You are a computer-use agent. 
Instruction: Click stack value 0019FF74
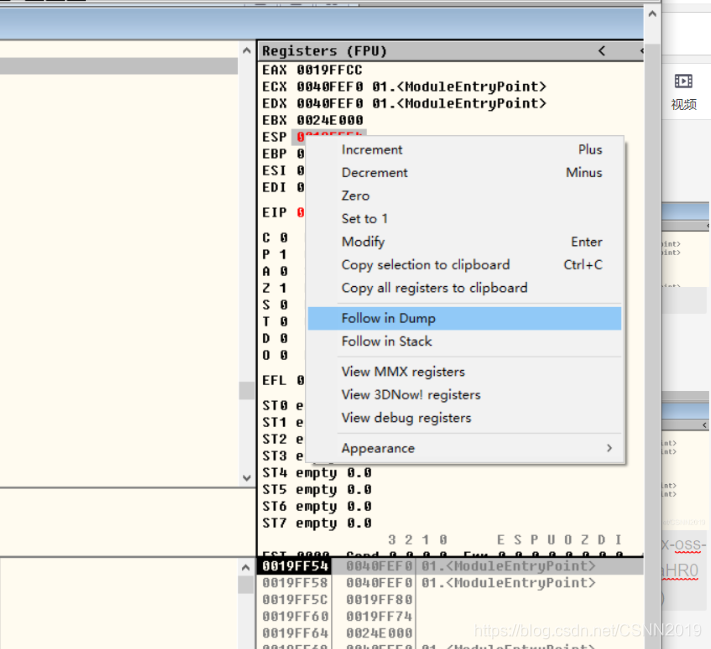pyautogui.click(x=379, y=616)
